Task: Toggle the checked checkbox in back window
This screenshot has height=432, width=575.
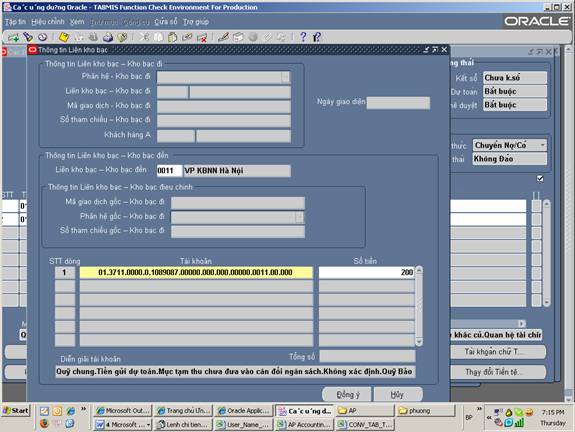Action: pyautogui.click(x=540, y=179)
